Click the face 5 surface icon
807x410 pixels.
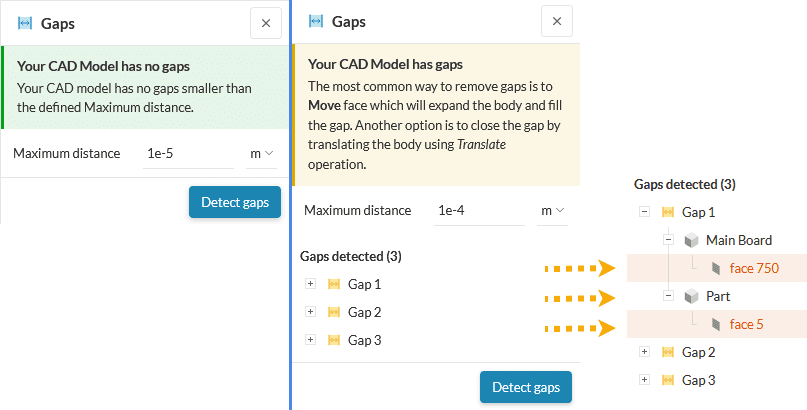click(x=715, y=324)
